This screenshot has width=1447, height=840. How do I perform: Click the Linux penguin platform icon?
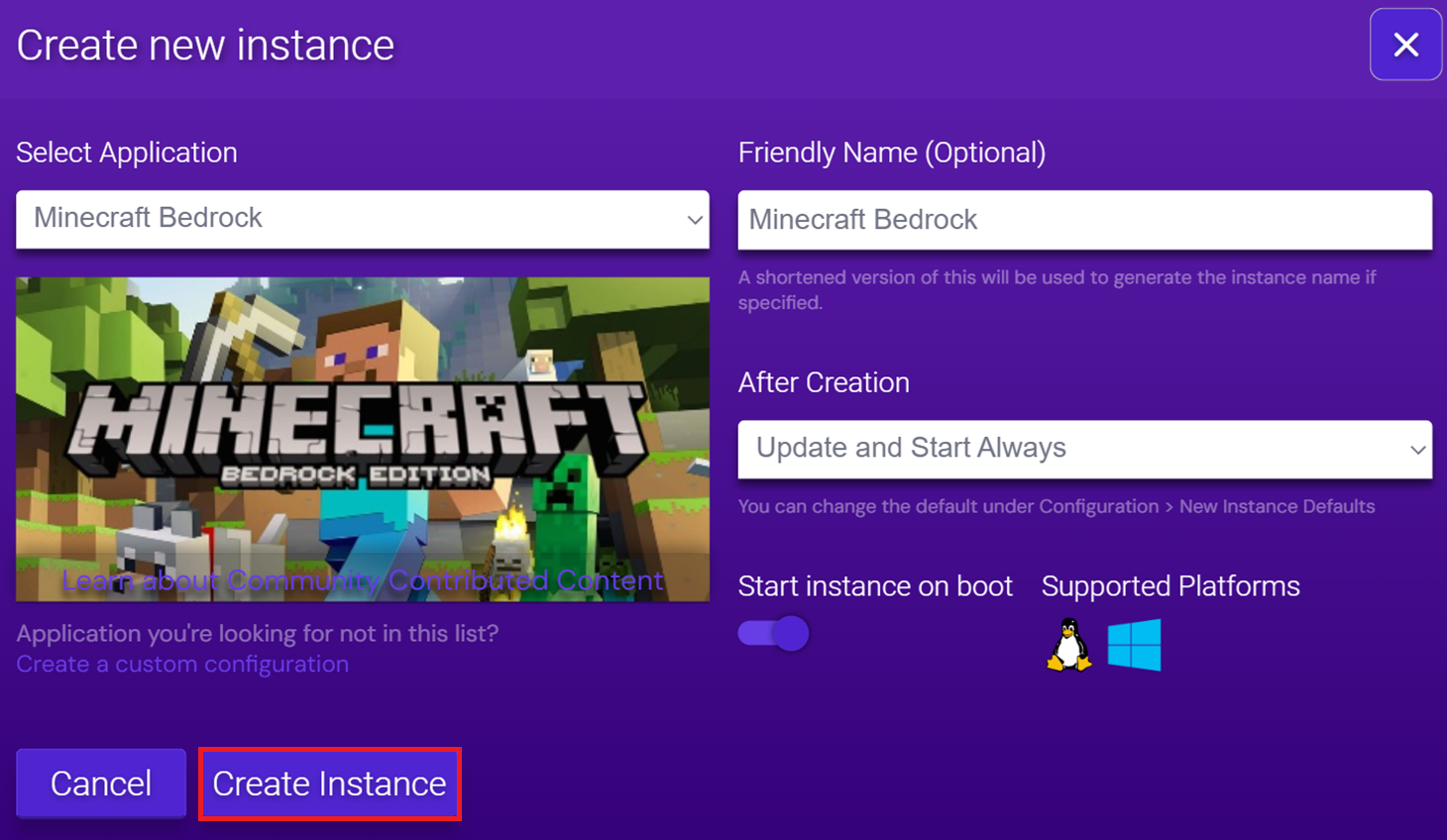tap(1067, 644)
